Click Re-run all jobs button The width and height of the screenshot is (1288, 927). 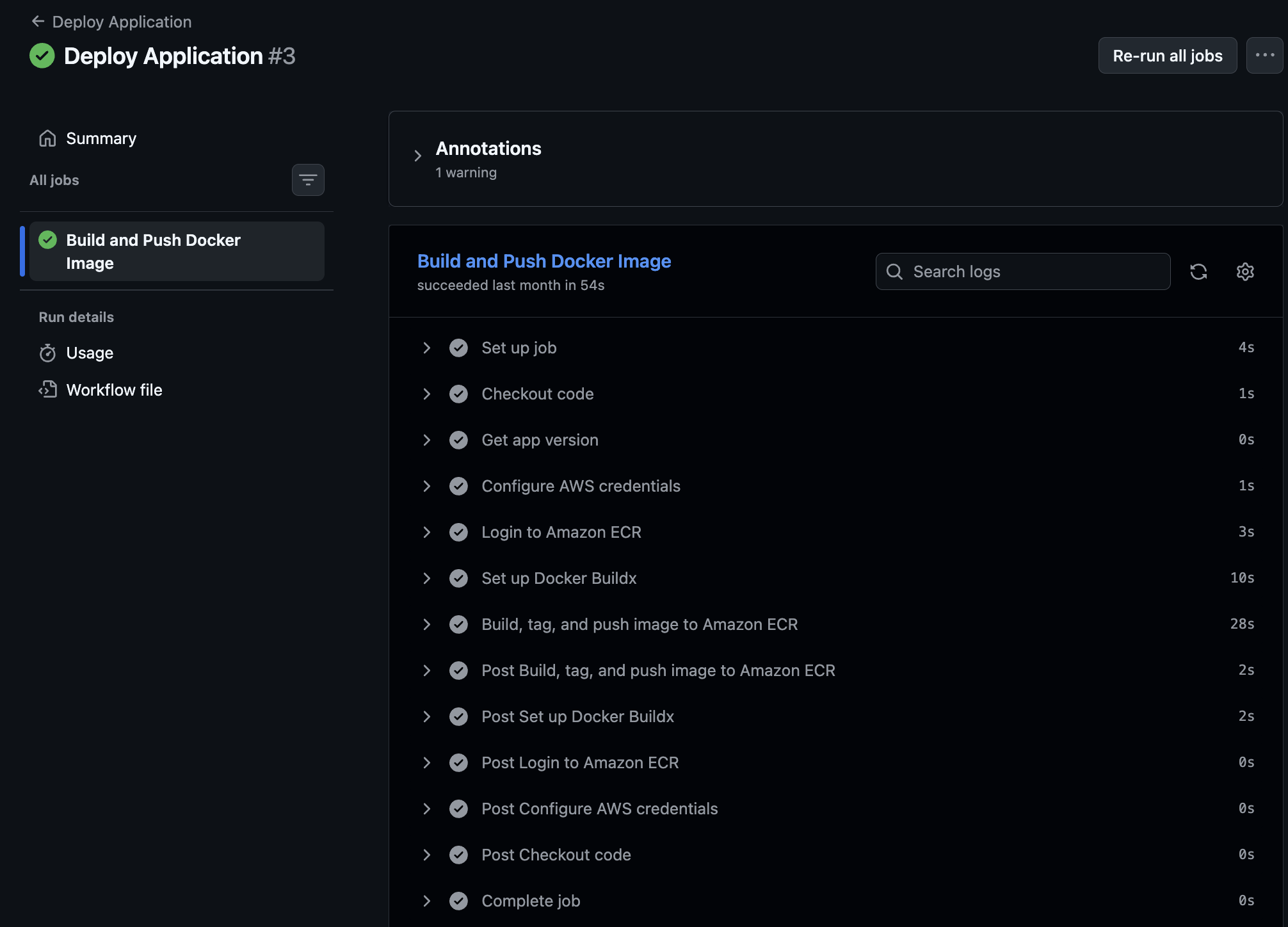point(1168,56)
